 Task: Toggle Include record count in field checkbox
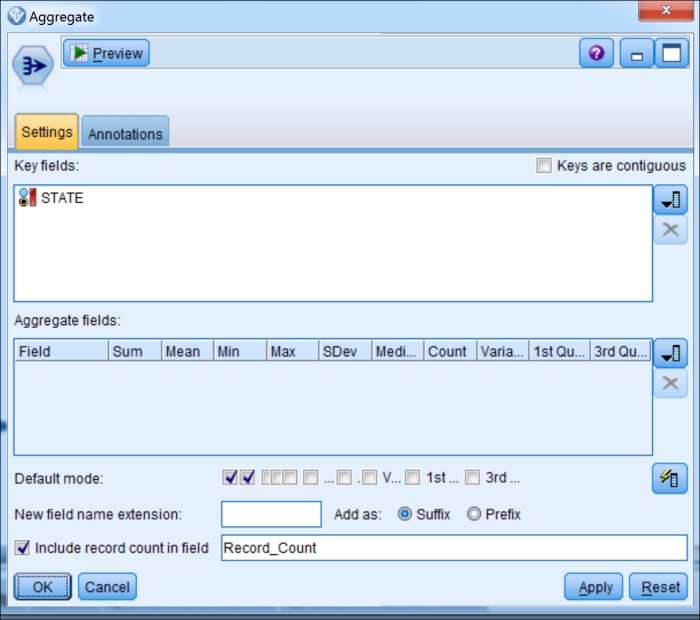[x=22, y=548]
